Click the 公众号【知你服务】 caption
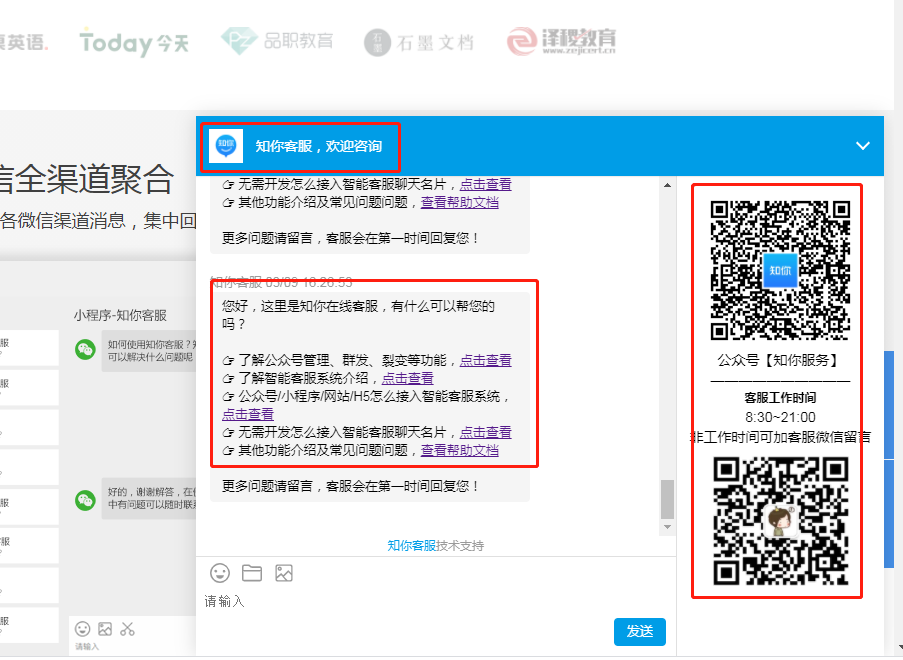The height and width of the screenshot is (660, 903). coord(780,361)
